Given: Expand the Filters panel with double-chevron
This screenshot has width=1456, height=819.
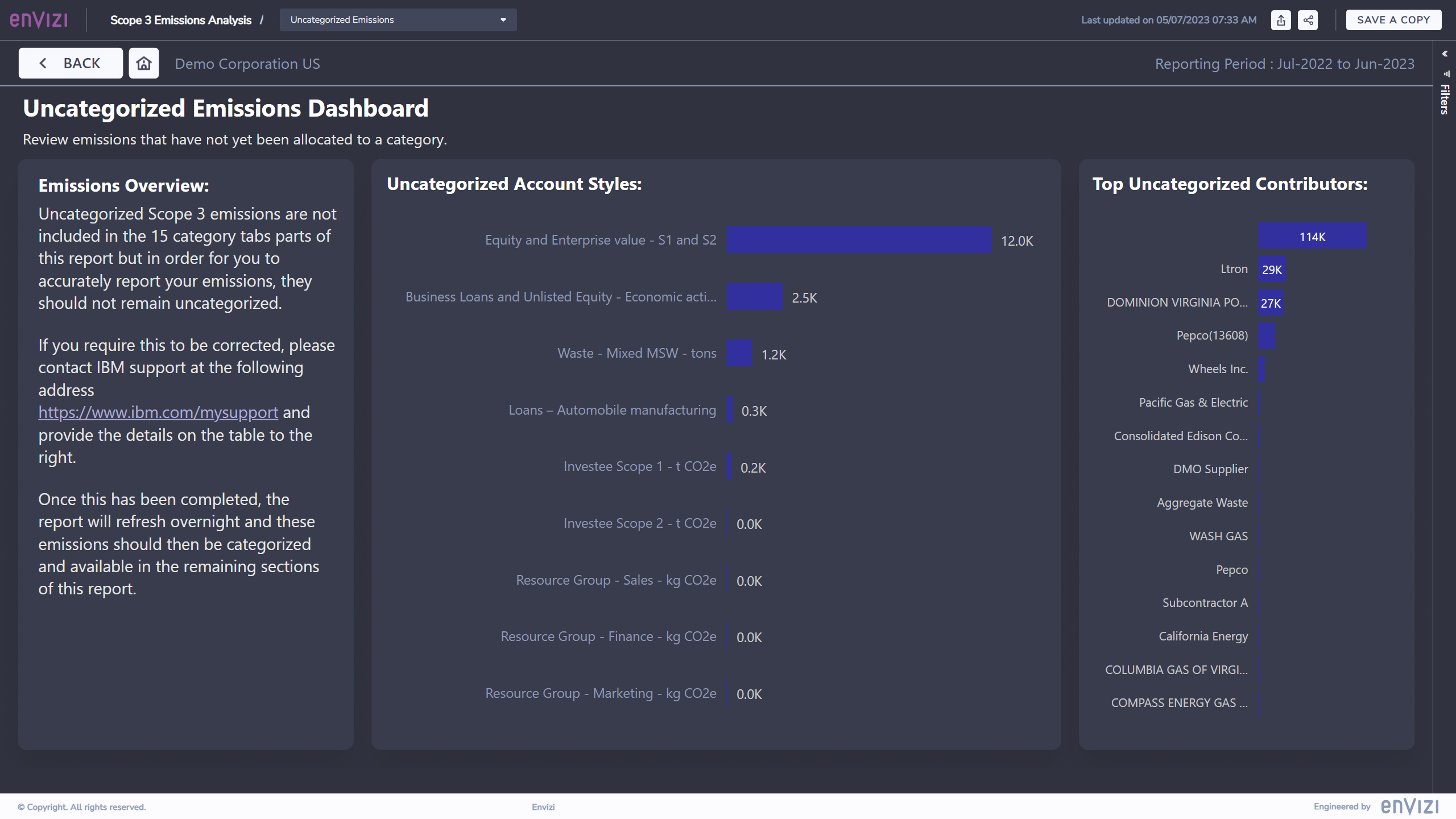Looking at the screenshot, I should pos(1445,53).
